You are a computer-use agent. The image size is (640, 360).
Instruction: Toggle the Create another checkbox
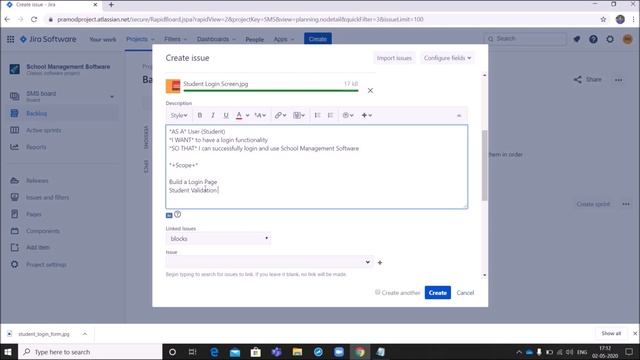(378, 292)
